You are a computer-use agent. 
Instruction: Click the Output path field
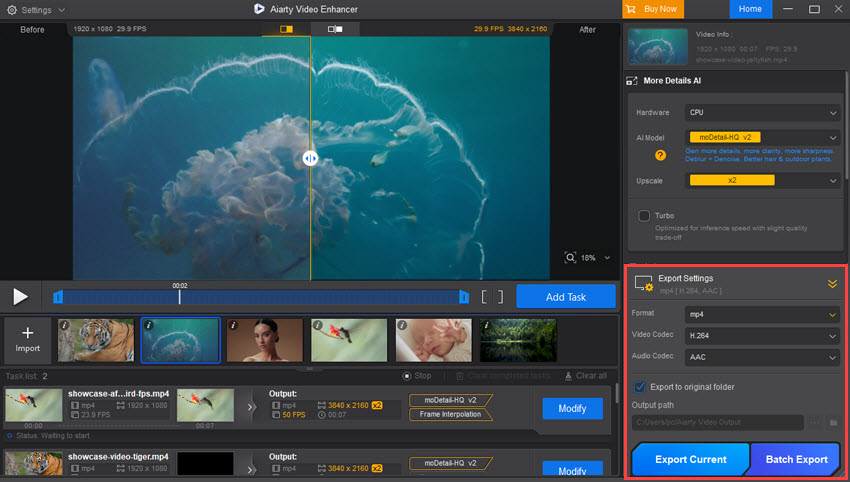click(x=717, y=422)
